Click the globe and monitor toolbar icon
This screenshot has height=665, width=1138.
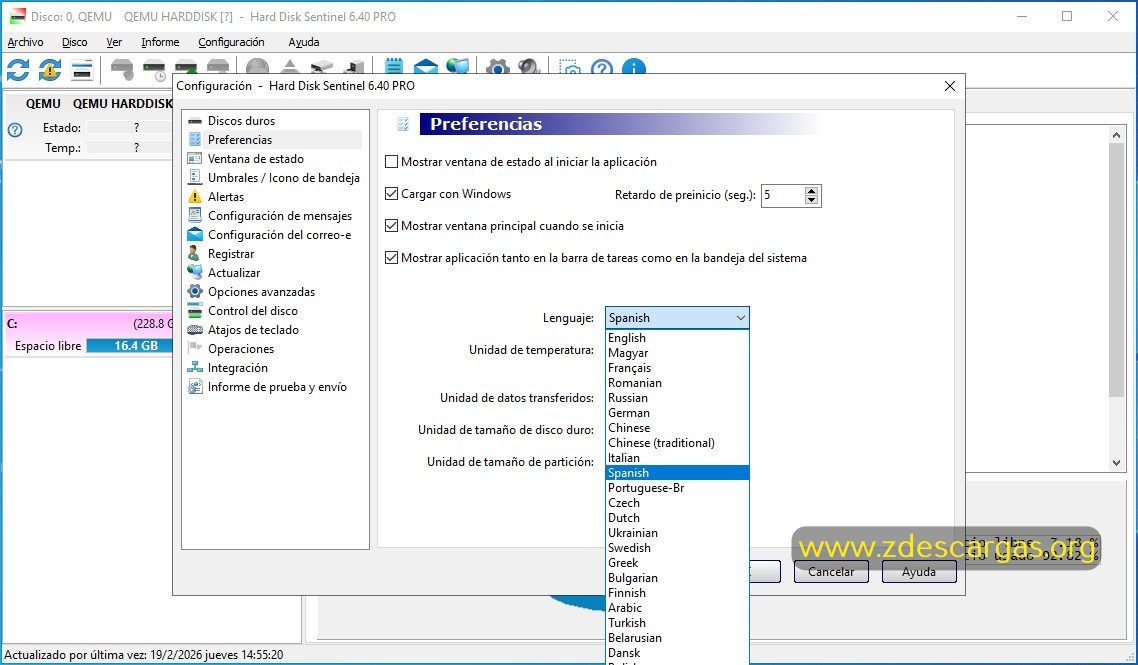(458, 66)
